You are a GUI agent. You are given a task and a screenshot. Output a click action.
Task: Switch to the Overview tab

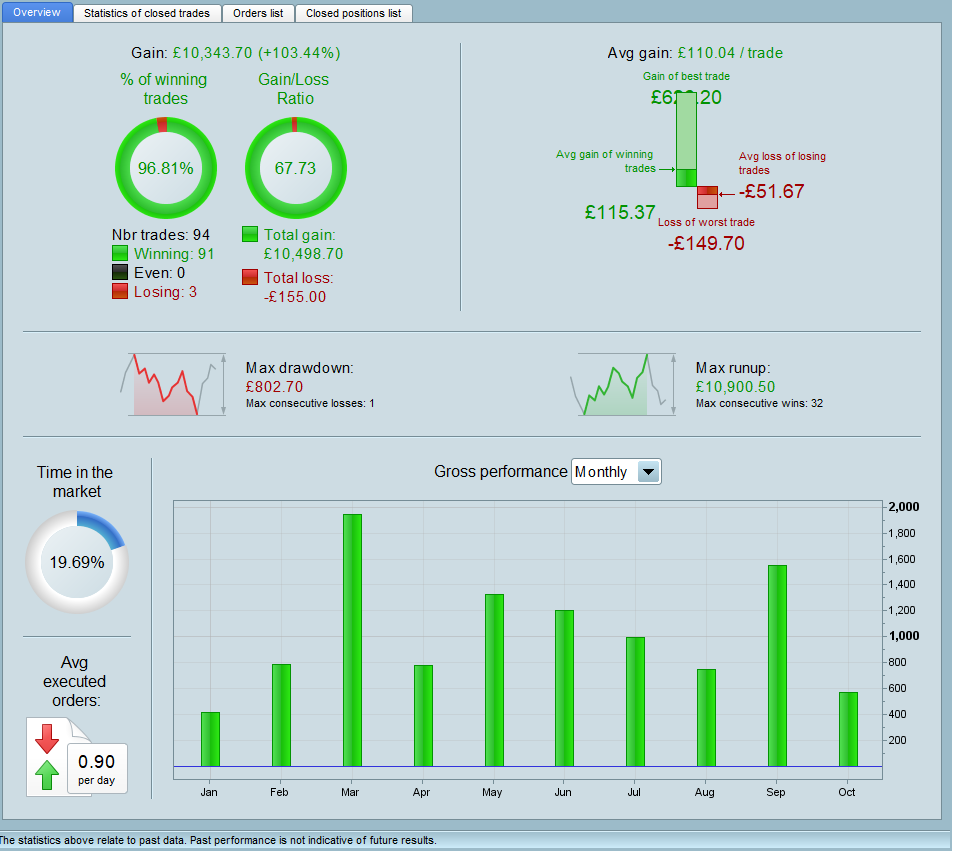pyautogui.click(x=37, y=12)
